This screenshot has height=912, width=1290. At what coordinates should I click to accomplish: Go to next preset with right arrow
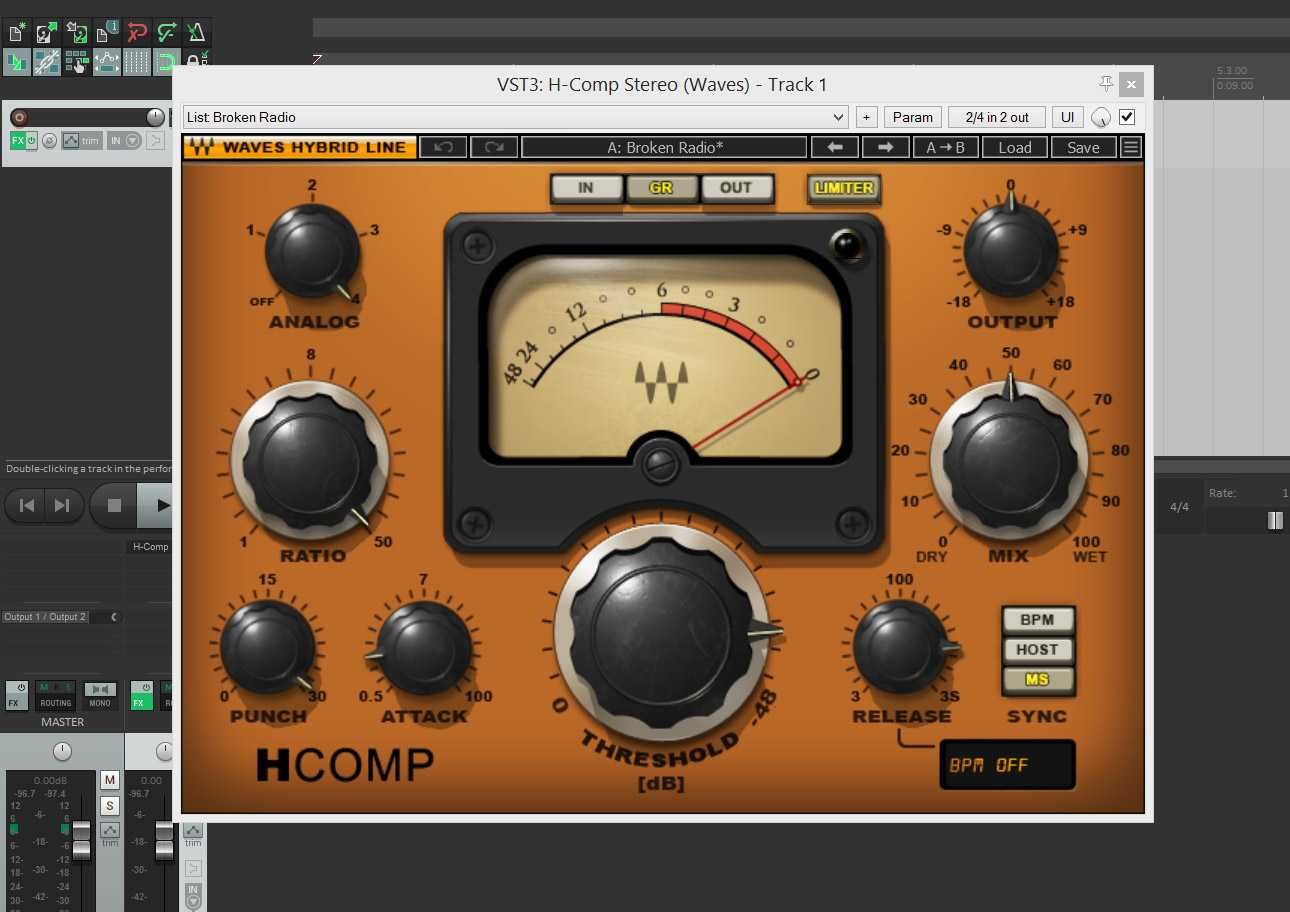coord(885,148)
